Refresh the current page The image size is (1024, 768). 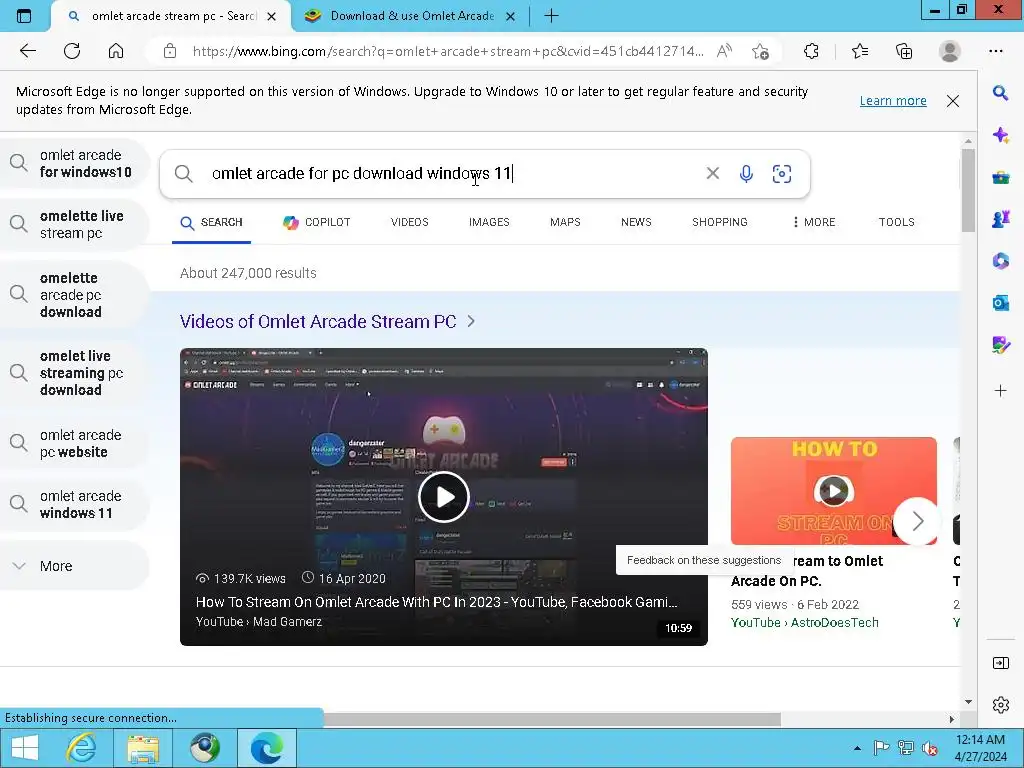pos(72,51)
